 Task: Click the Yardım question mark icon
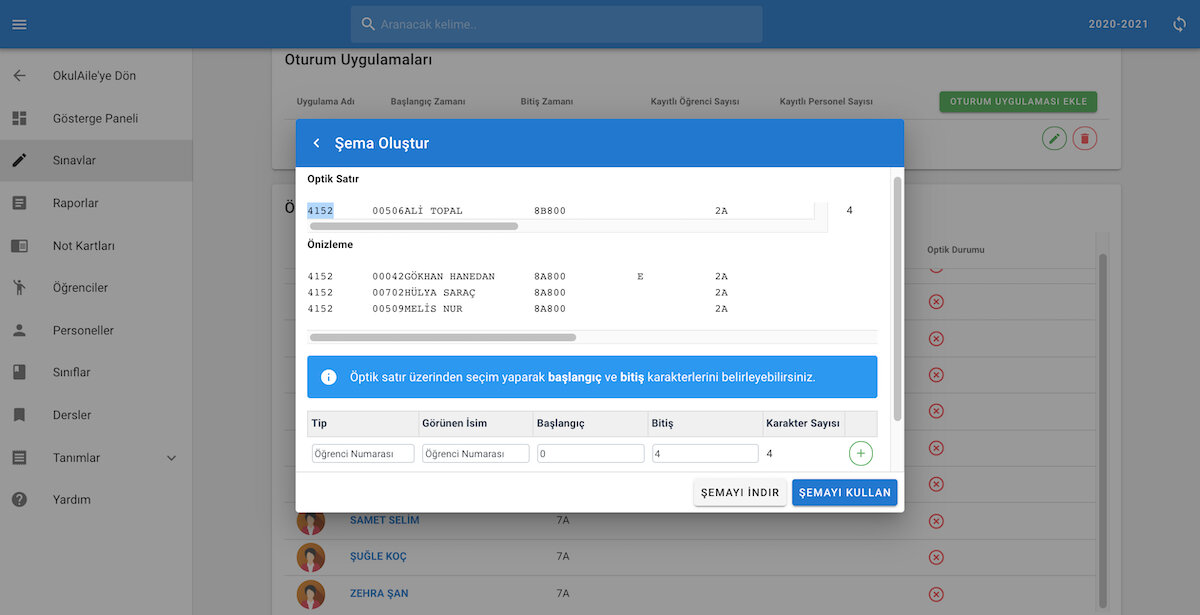pyautogui.click(x=19, y=499)
